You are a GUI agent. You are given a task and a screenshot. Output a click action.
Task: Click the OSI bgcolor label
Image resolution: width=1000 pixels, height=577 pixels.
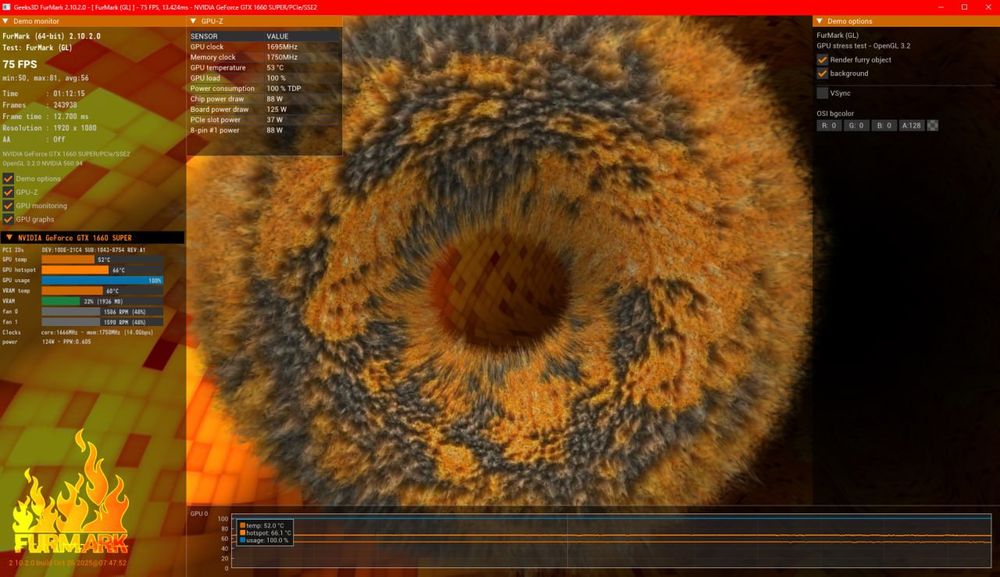pos(835,113)
